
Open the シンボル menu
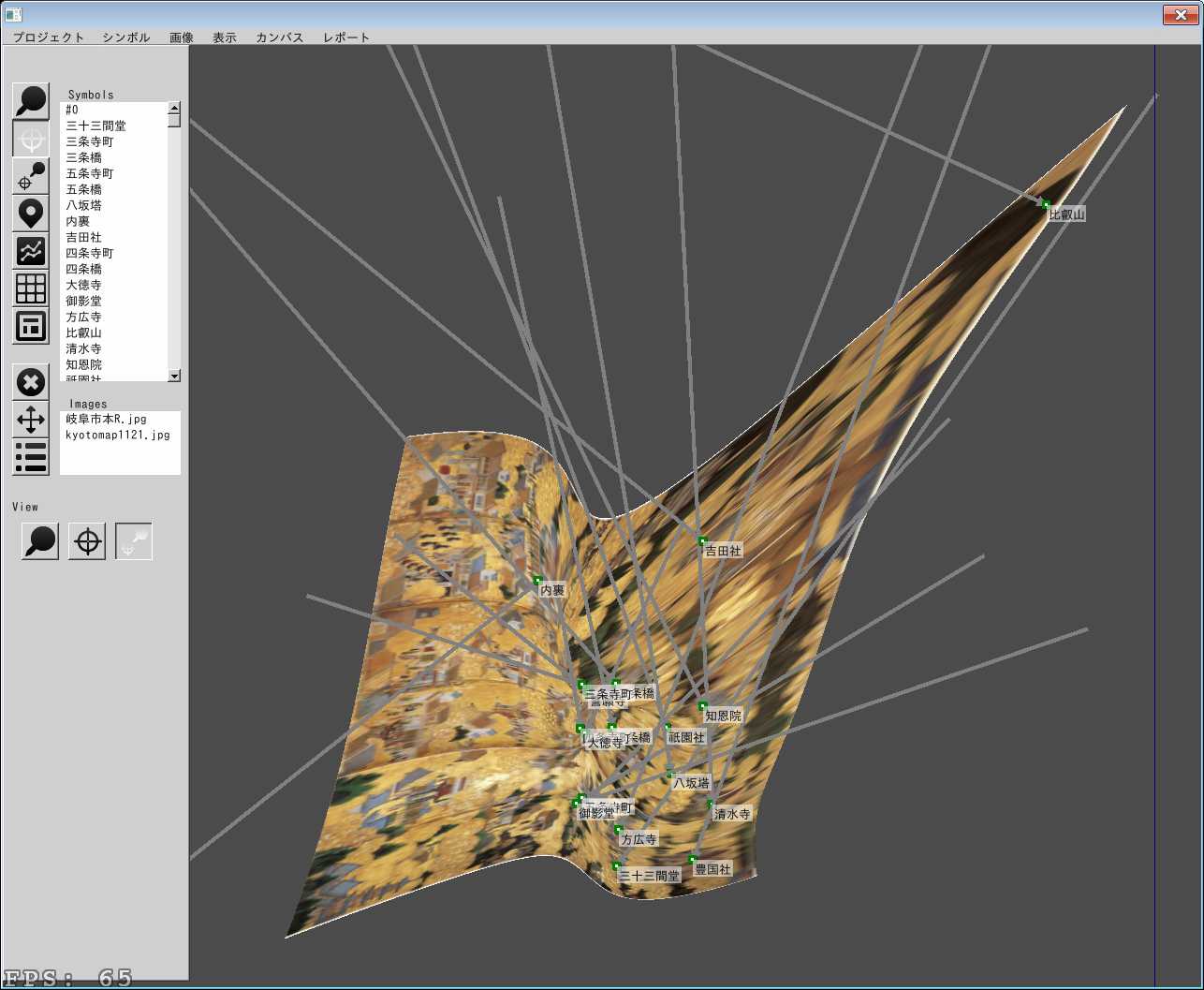pos(126,37)
